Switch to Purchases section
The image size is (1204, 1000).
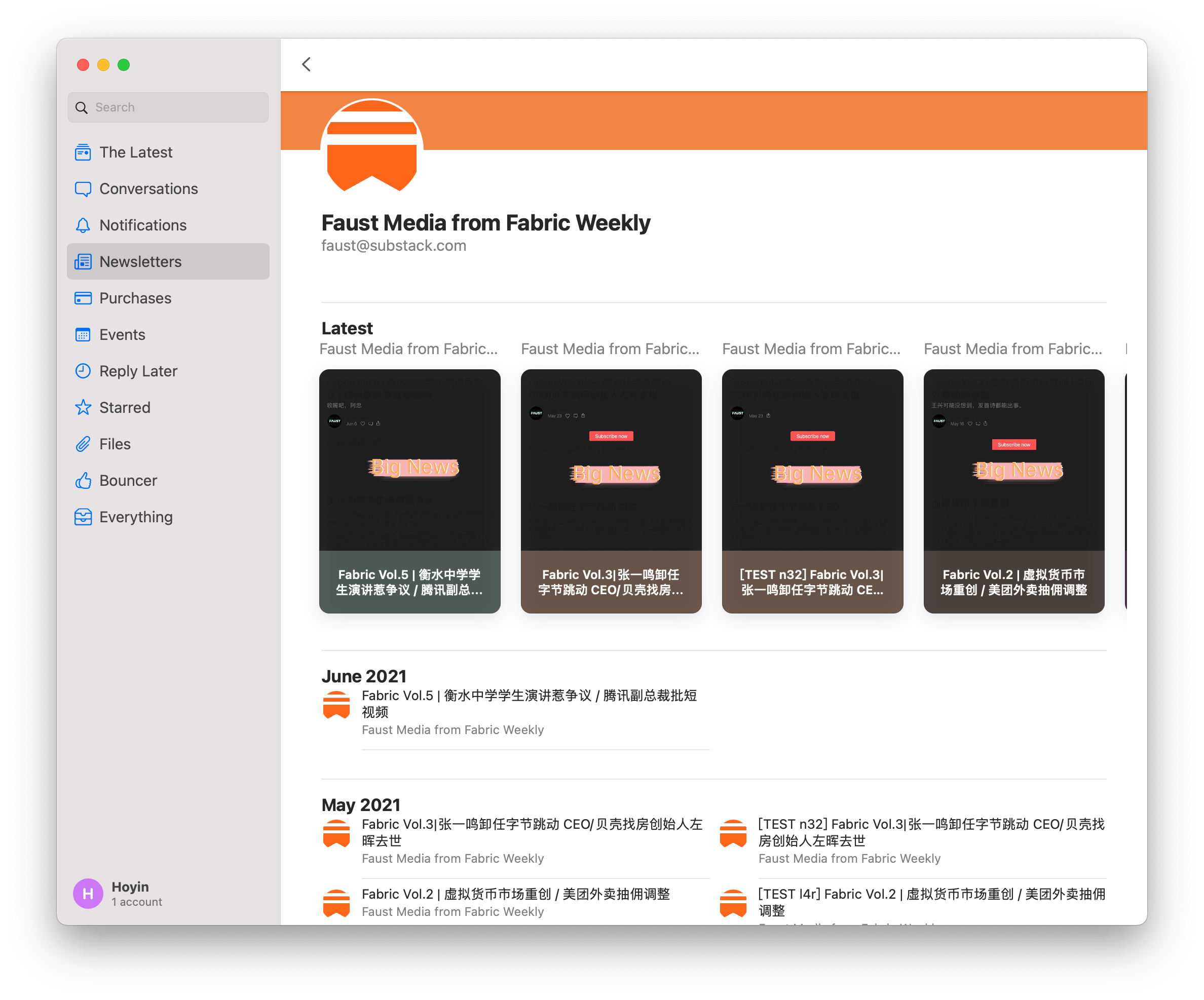[135, 298]
